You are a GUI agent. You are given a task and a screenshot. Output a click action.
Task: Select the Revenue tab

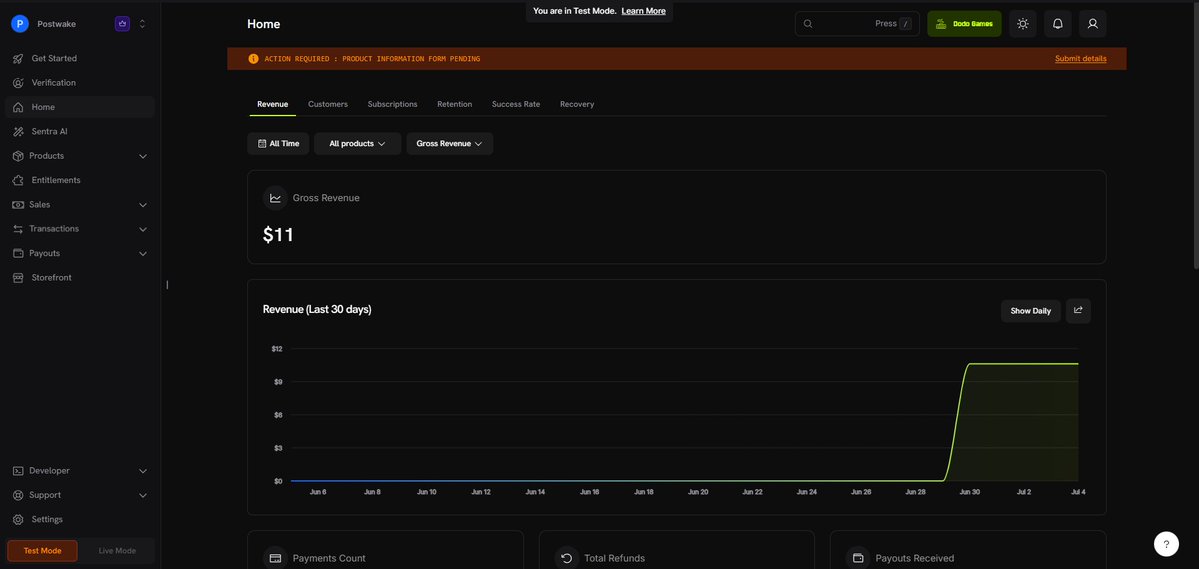[272, 104]
